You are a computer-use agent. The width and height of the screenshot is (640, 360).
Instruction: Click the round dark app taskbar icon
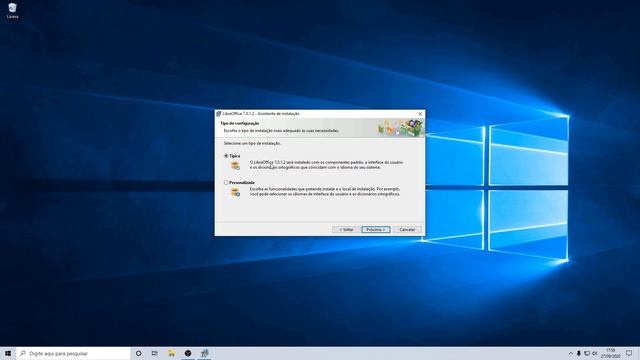coord(188,353)
